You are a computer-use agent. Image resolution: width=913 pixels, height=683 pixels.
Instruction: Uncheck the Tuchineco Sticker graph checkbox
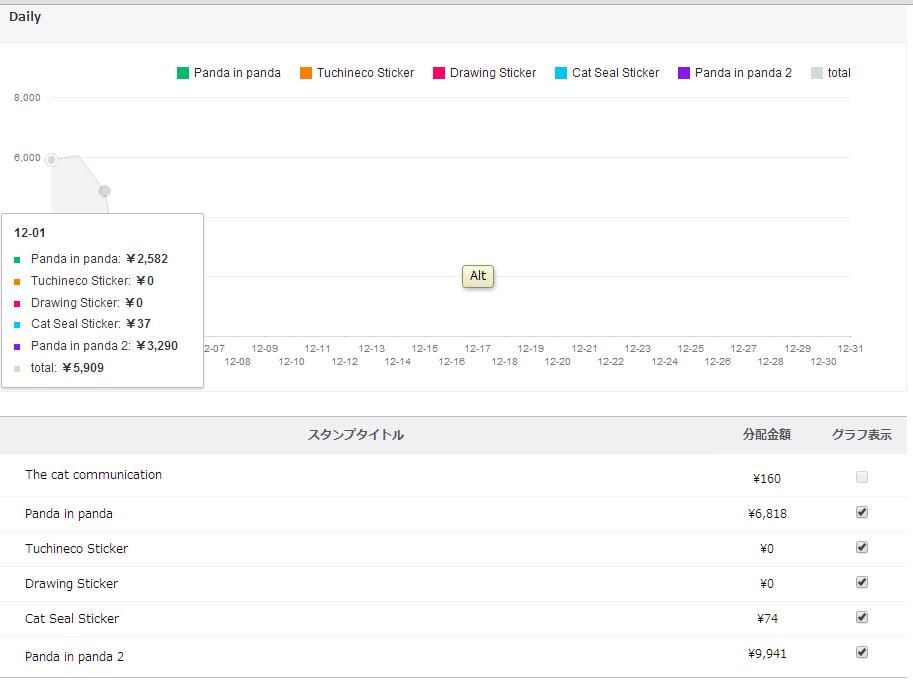[862, 547]
